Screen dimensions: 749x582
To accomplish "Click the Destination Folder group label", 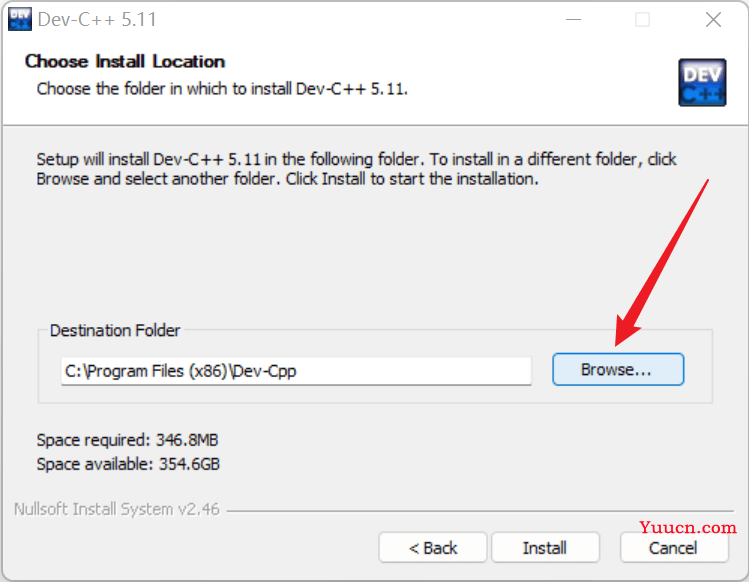I will [115, 330].
